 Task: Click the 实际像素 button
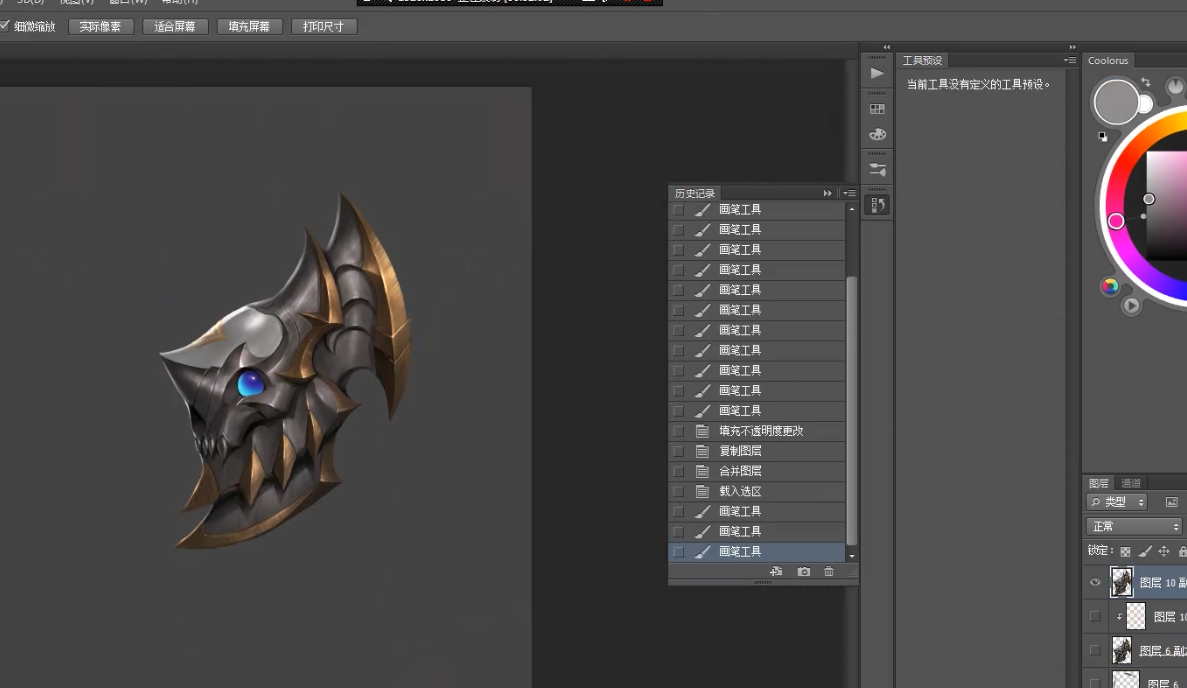[x=101, y=26]
